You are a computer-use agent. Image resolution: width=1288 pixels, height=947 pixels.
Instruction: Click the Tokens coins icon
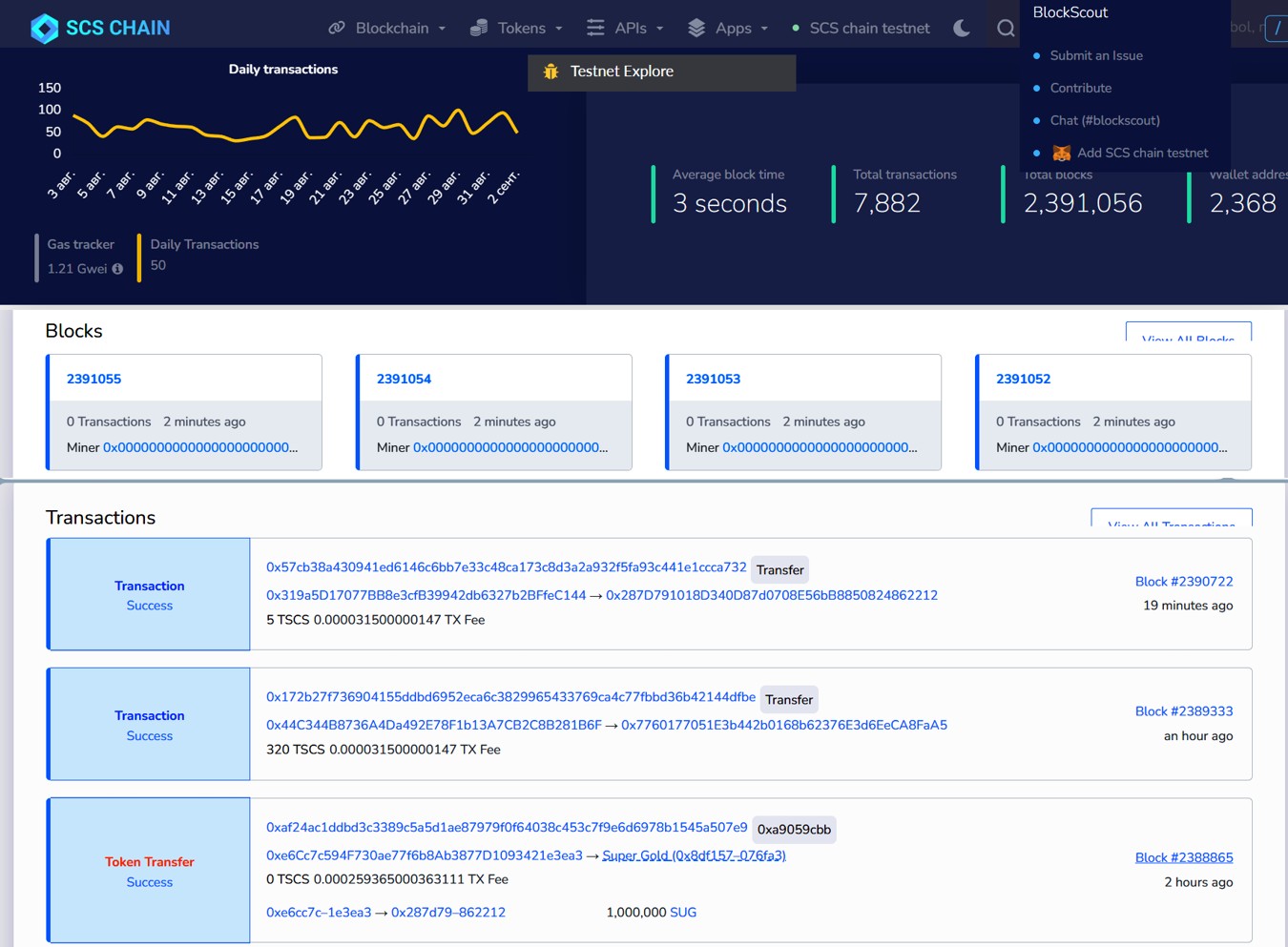[479, 28]
